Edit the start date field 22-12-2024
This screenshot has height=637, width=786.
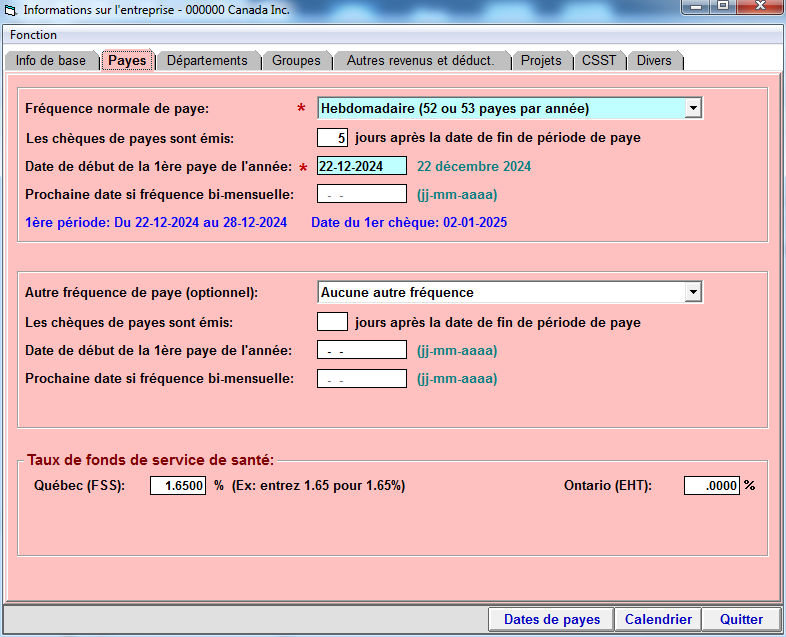[x=361, y=166]
